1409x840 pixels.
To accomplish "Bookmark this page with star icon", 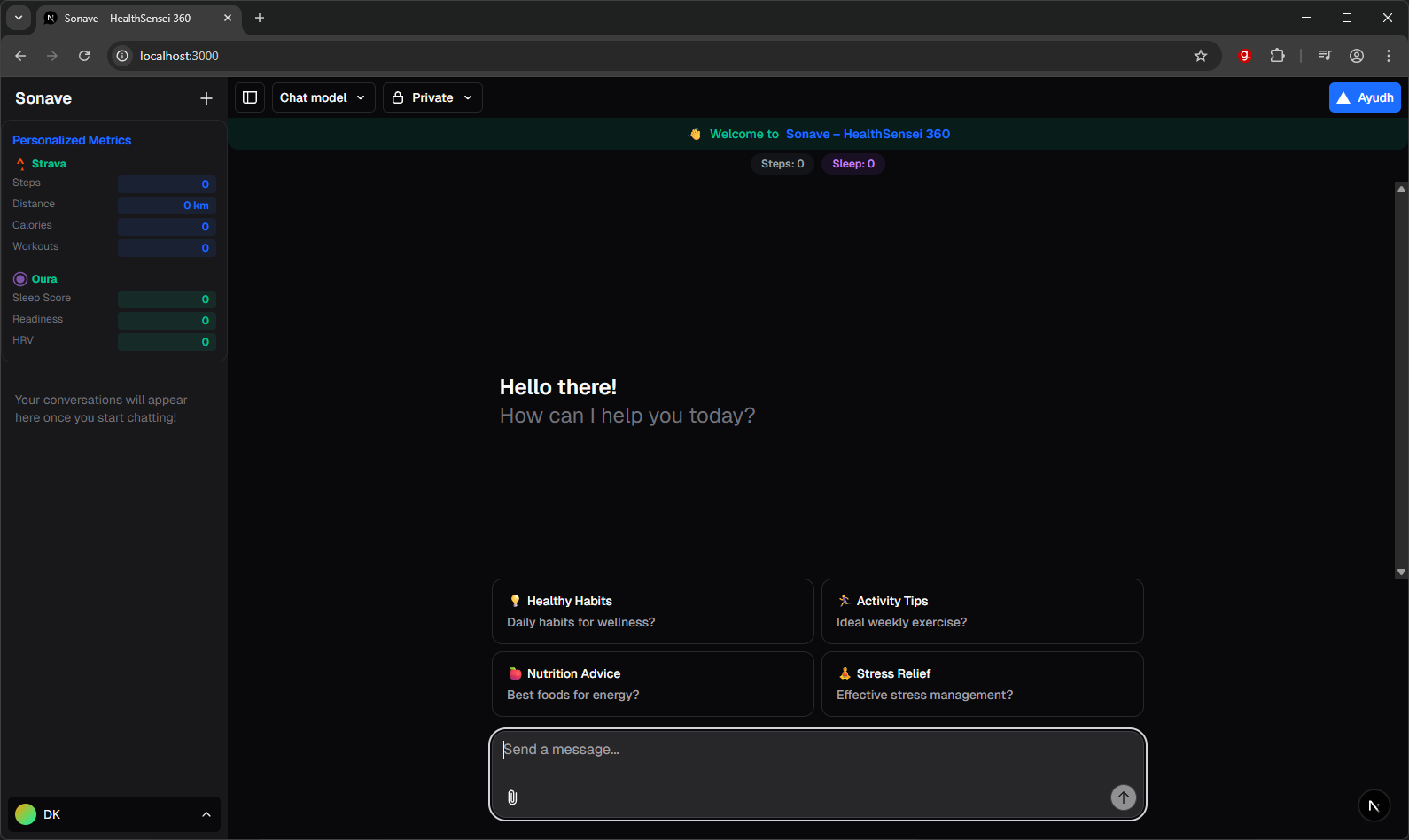I will [x=1201, y=56].
